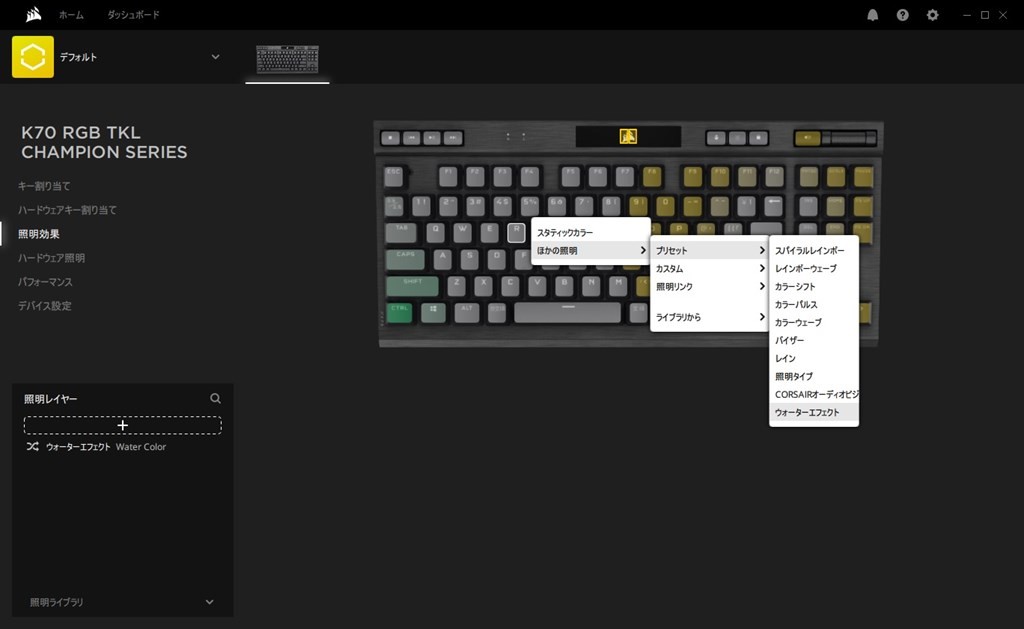Click the keyboard volume roller
Viewport: 1024px width, 629px height.
point(849,138)
